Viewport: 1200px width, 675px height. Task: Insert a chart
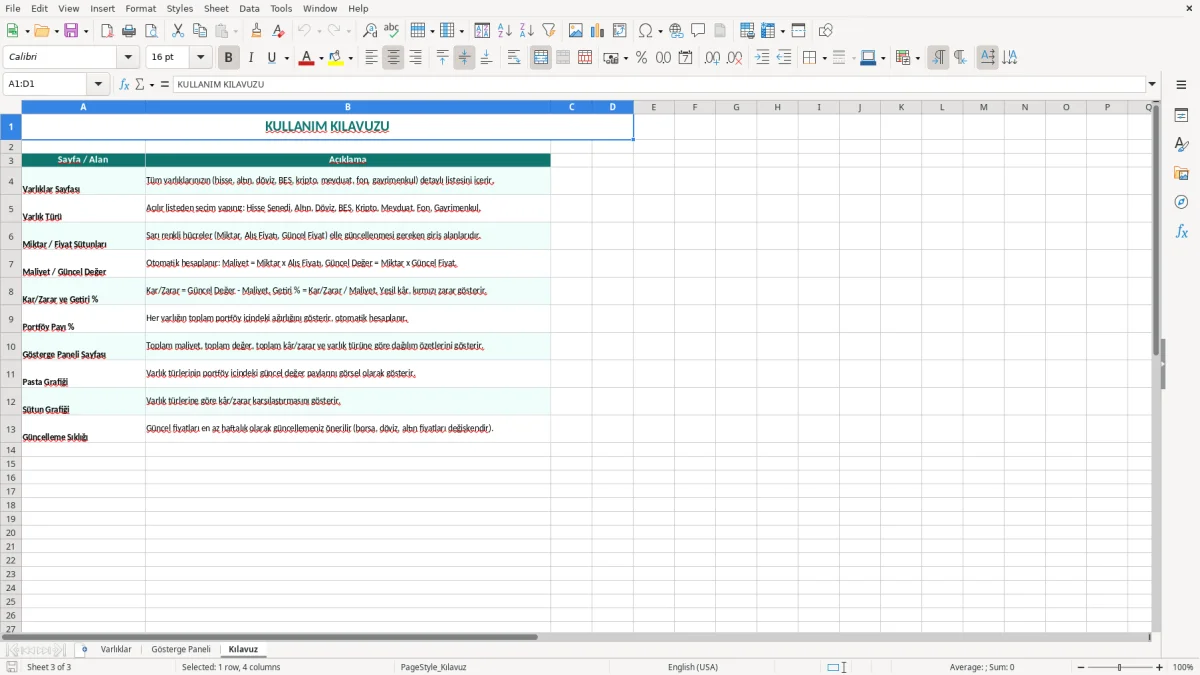(x=598, y=31)
